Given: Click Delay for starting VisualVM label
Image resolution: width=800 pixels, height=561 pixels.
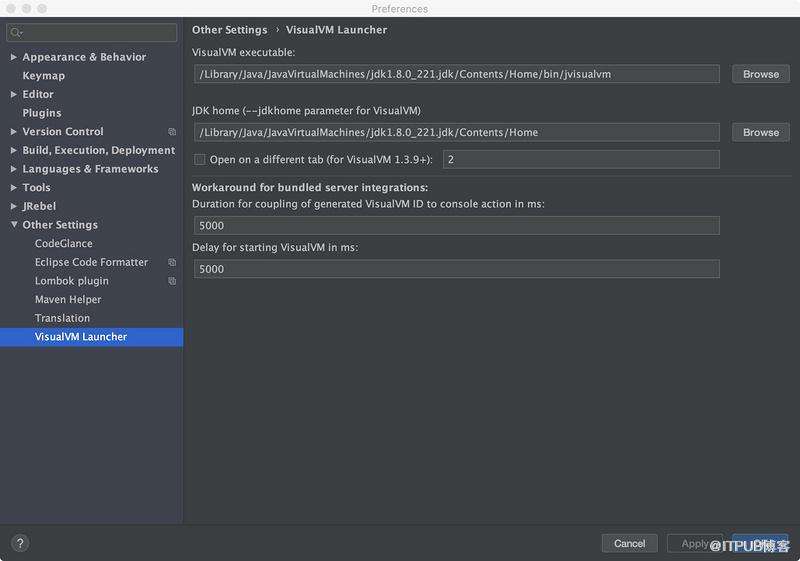Looking at the screenshot, I should (275, 247).
